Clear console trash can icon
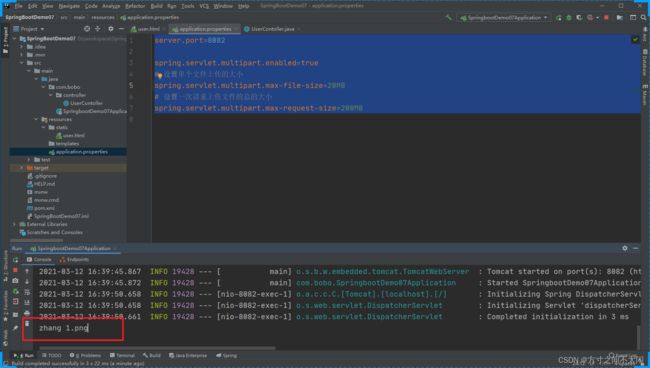Image resolution: width=650 pixels, height=368 pixels. pyautogui.click(x=27, y=324)
